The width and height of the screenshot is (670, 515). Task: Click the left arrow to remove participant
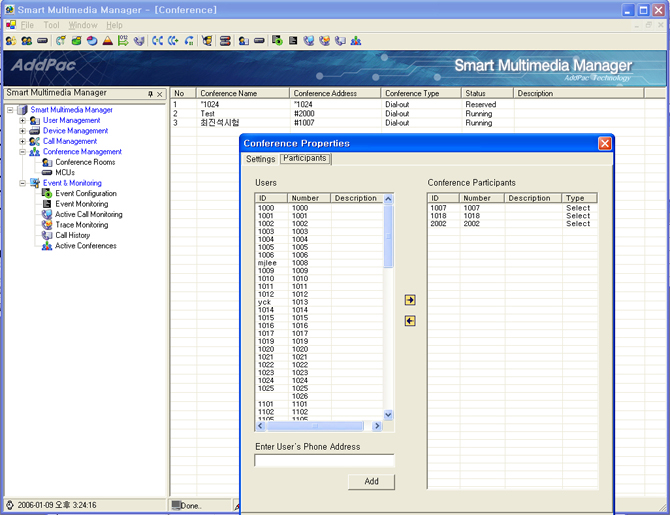coord(410,321)
